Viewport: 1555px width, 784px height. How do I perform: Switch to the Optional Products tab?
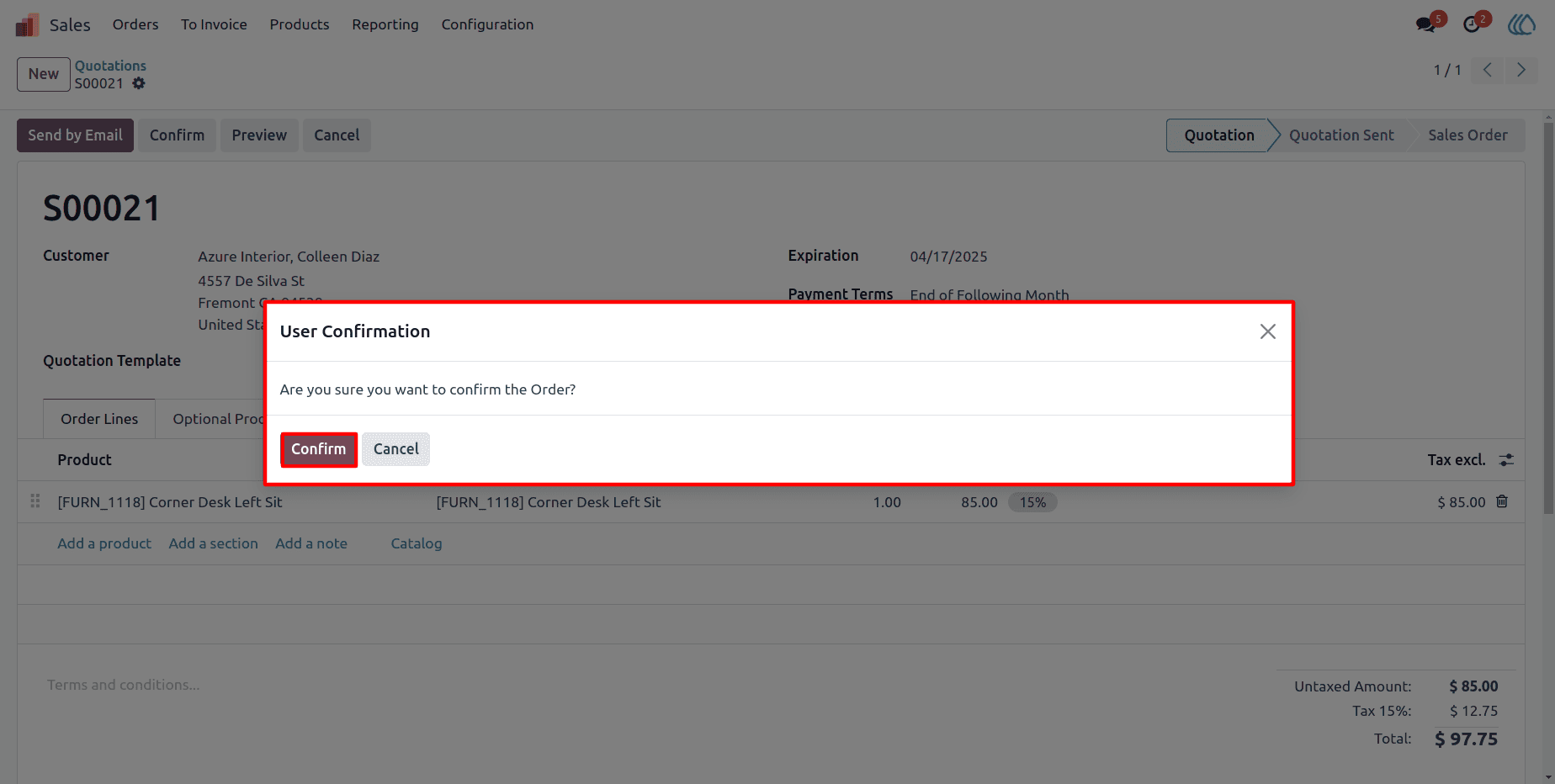pos(218,419)
